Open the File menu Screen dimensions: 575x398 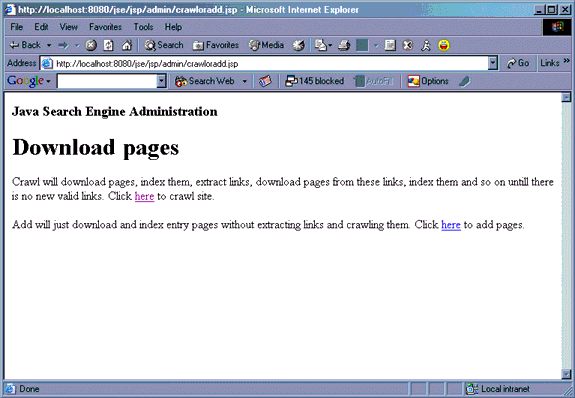[x=17, y=27]
